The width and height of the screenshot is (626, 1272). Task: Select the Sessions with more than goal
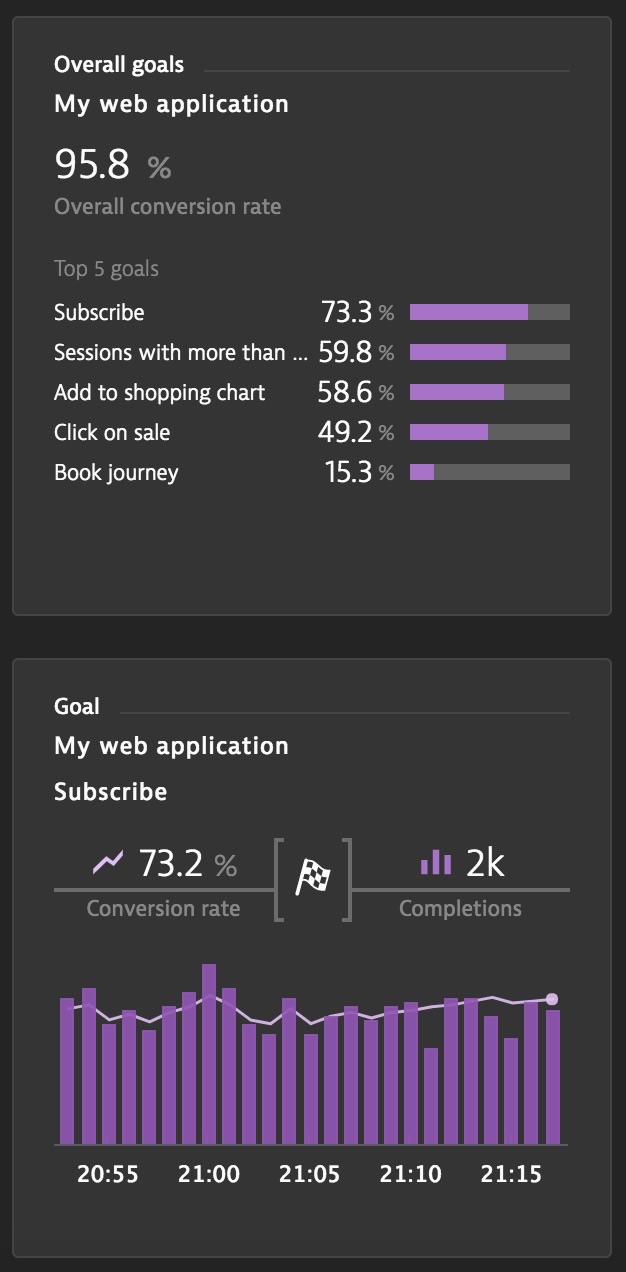point(312,352)
